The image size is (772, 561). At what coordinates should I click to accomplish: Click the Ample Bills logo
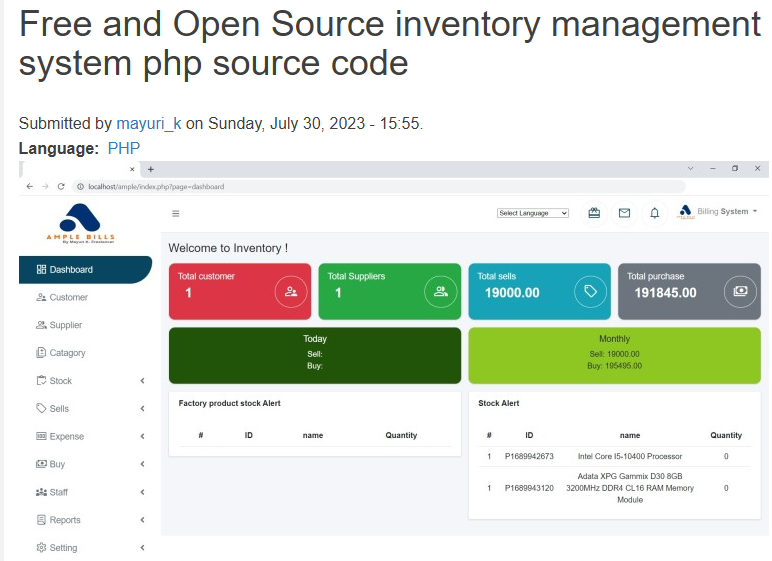click(80, 224)
